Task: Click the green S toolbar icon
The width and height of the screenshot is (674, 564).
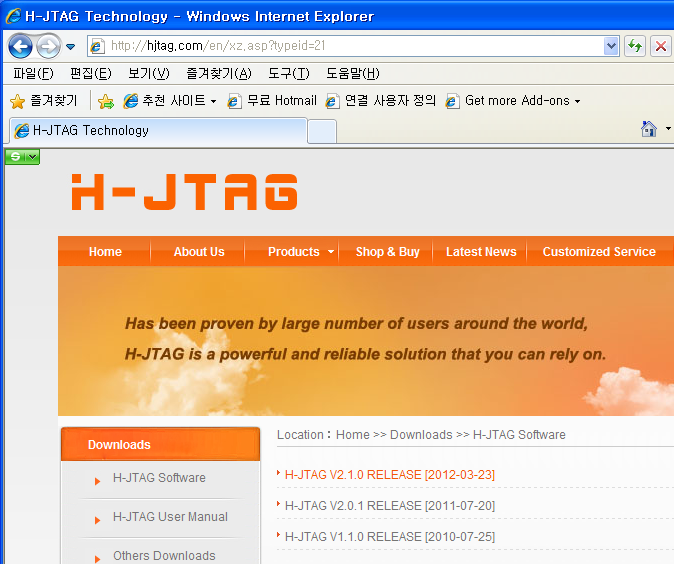Action: (15, 156)
